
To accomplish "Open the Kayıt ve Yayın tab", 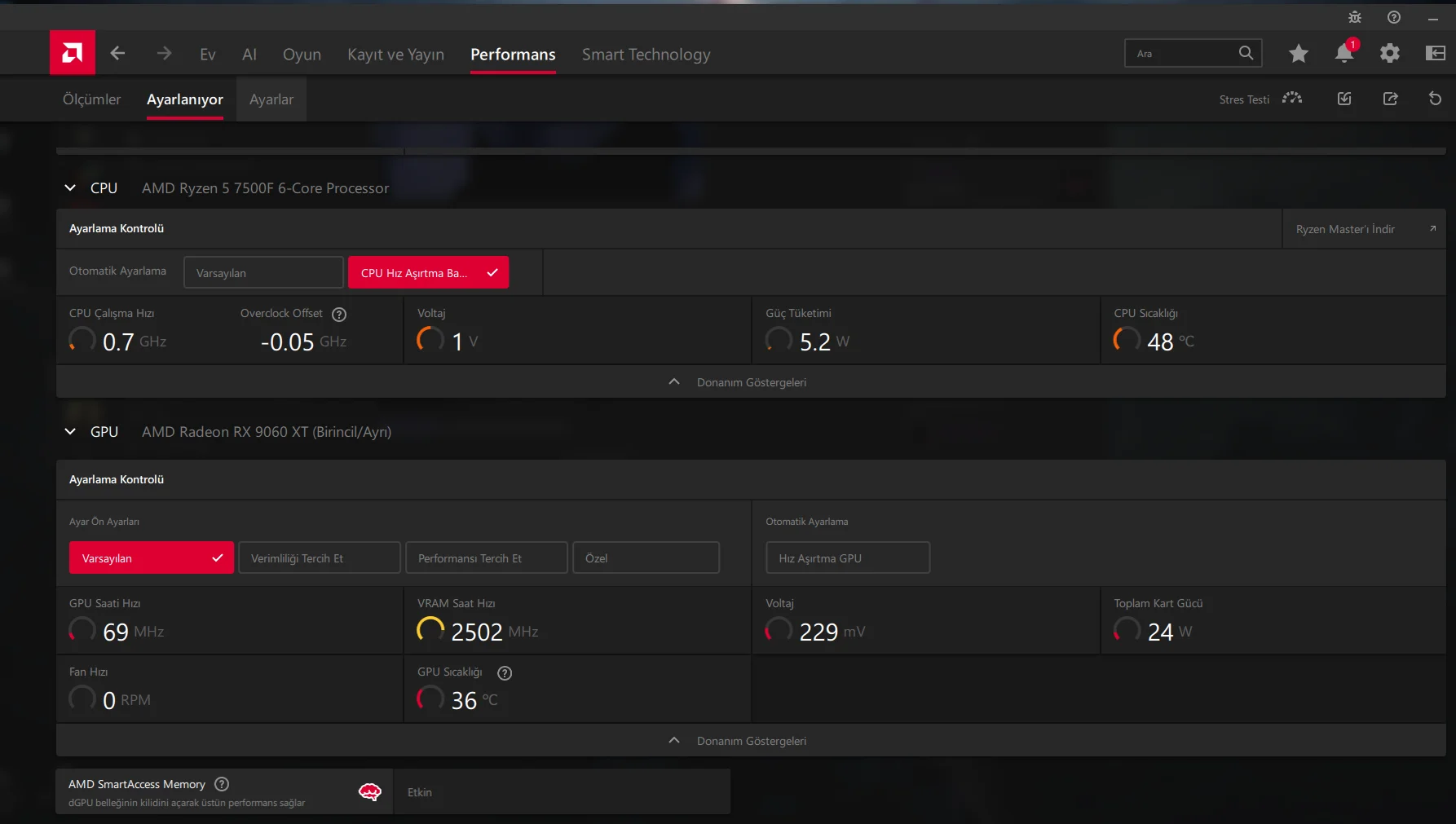I will click(x=395, y=55).
